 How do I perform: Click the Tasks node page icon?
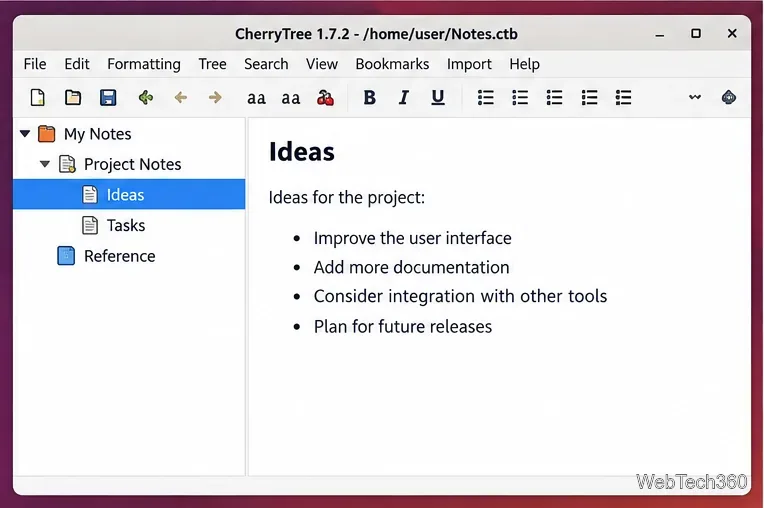[90, 225]
